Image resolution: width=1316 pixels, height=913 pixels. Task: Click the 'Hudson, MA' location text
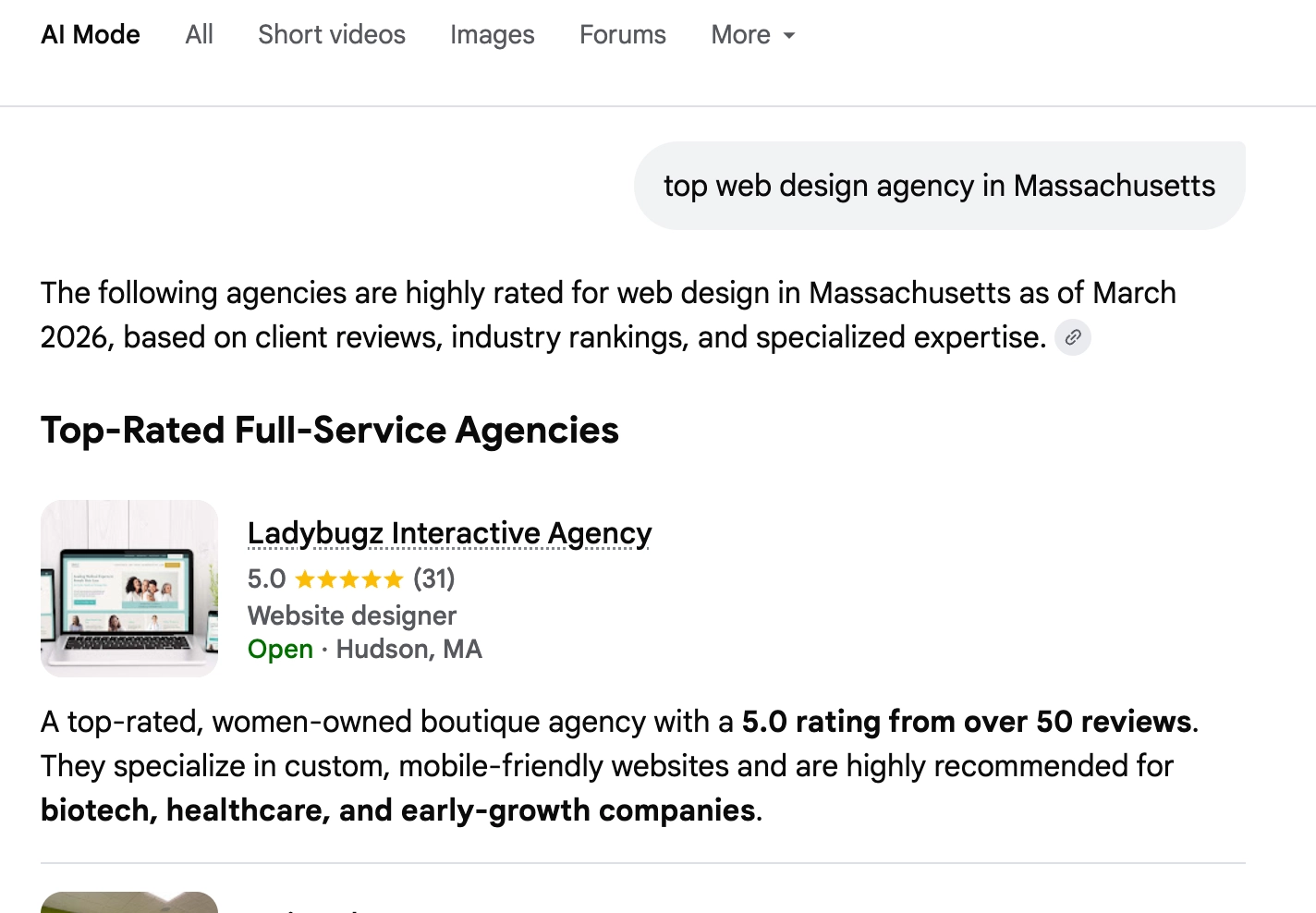pos(410,649)
